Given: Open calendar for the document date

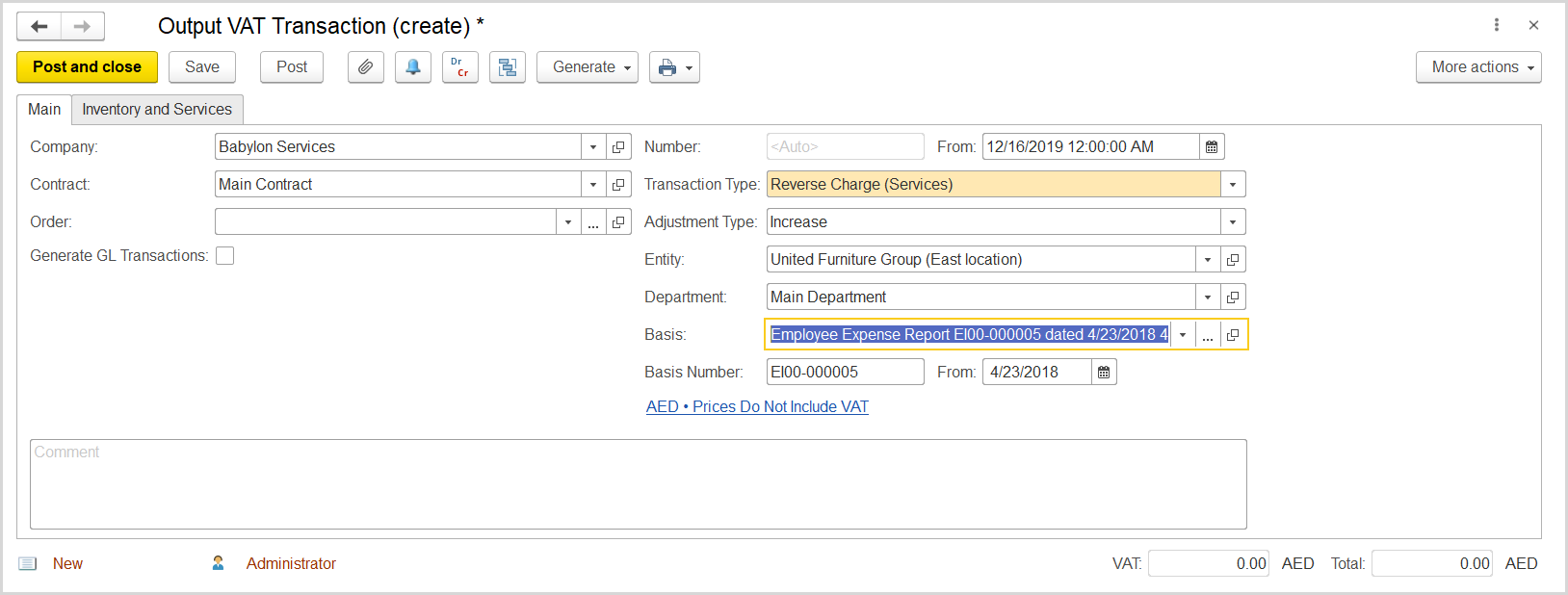Looking at the screenshot, I should [x=1212, y=147].
